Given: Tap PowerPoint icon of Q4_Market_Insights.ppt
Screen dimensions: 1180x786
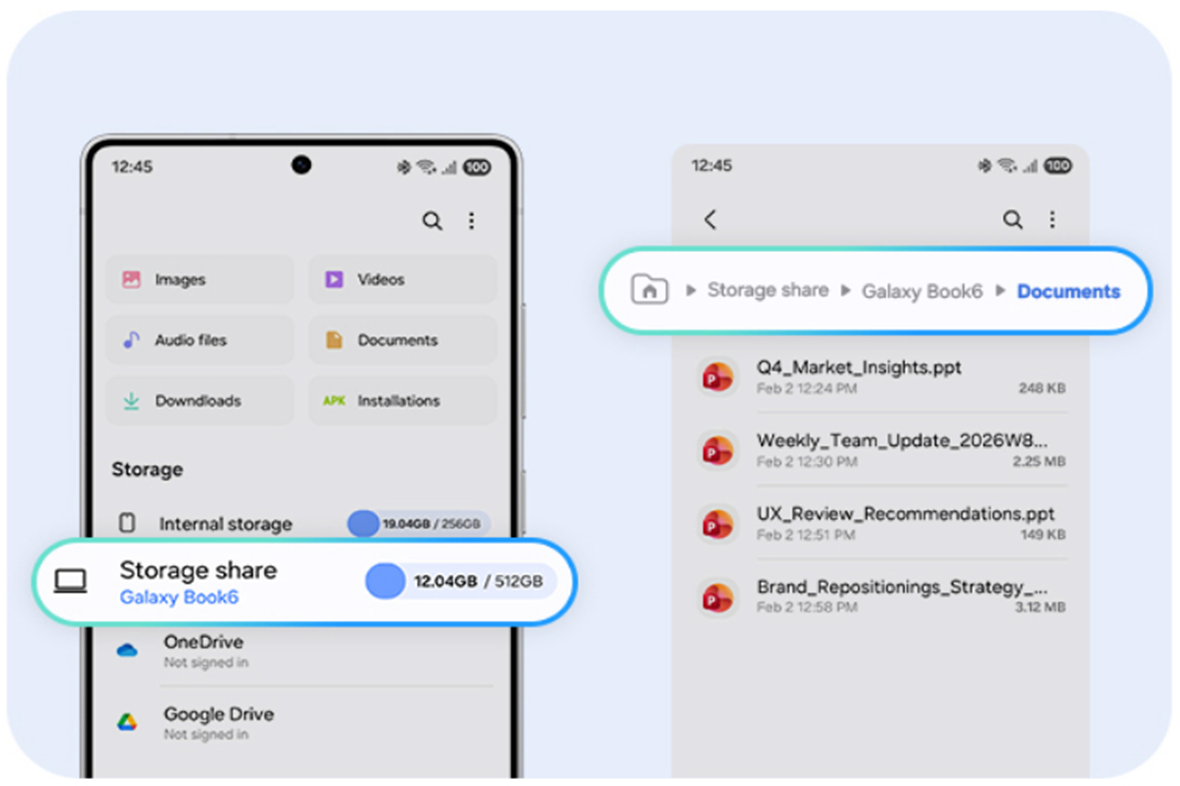Looking at the screenshot, I should pyautogui.click(x=717, y=376).
